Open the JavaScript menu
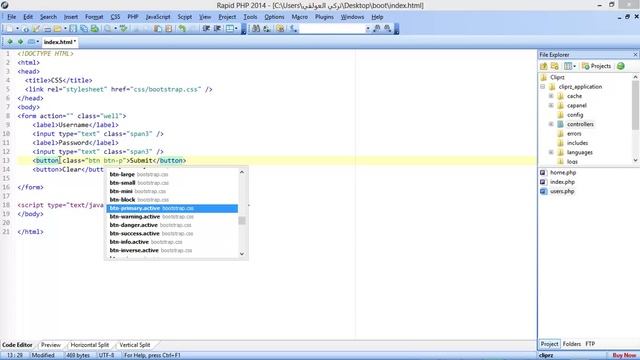This screenshot has height=360, width=640. pos(158,17)
